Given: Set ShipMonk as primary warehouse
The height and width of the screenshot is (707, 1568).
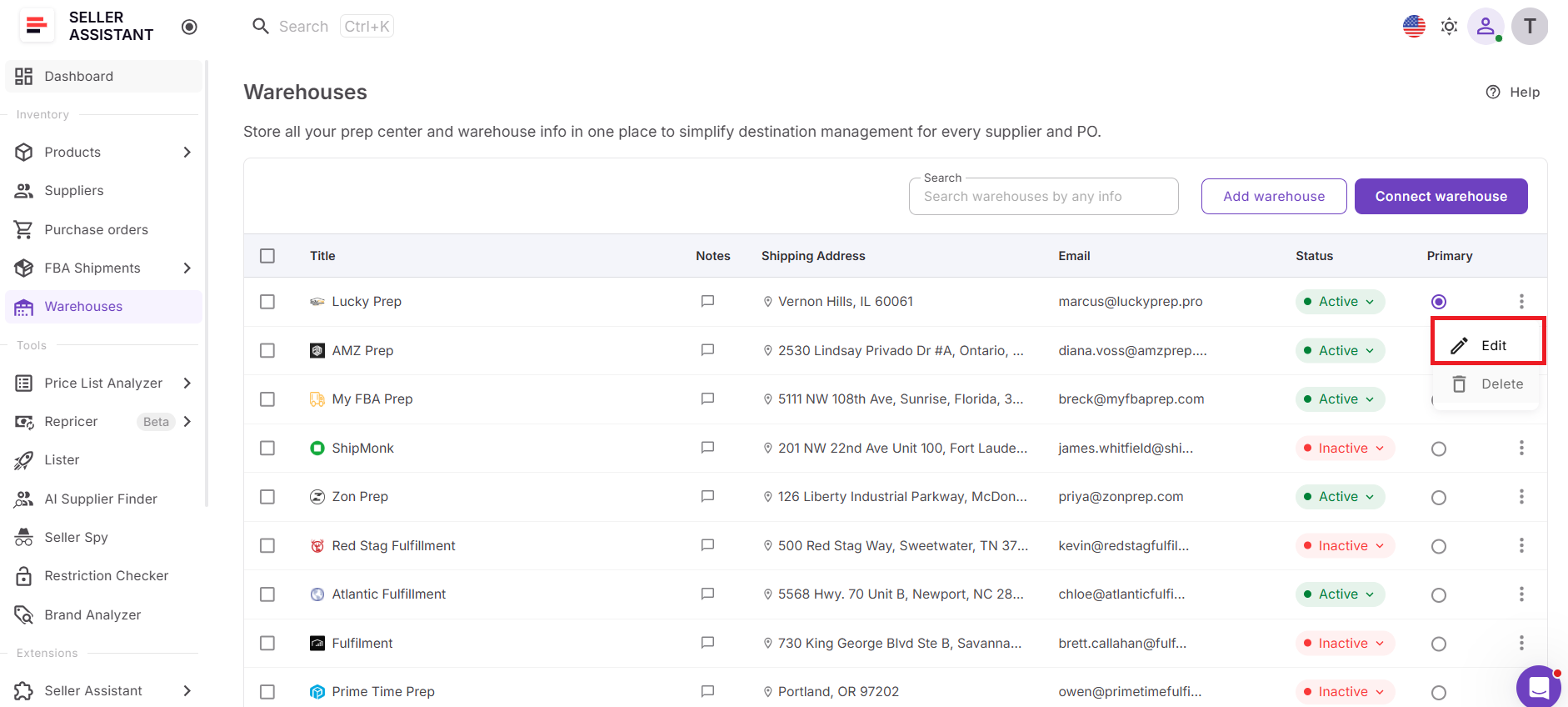Looking at the screenshot, I should [x=1439, y=449].
